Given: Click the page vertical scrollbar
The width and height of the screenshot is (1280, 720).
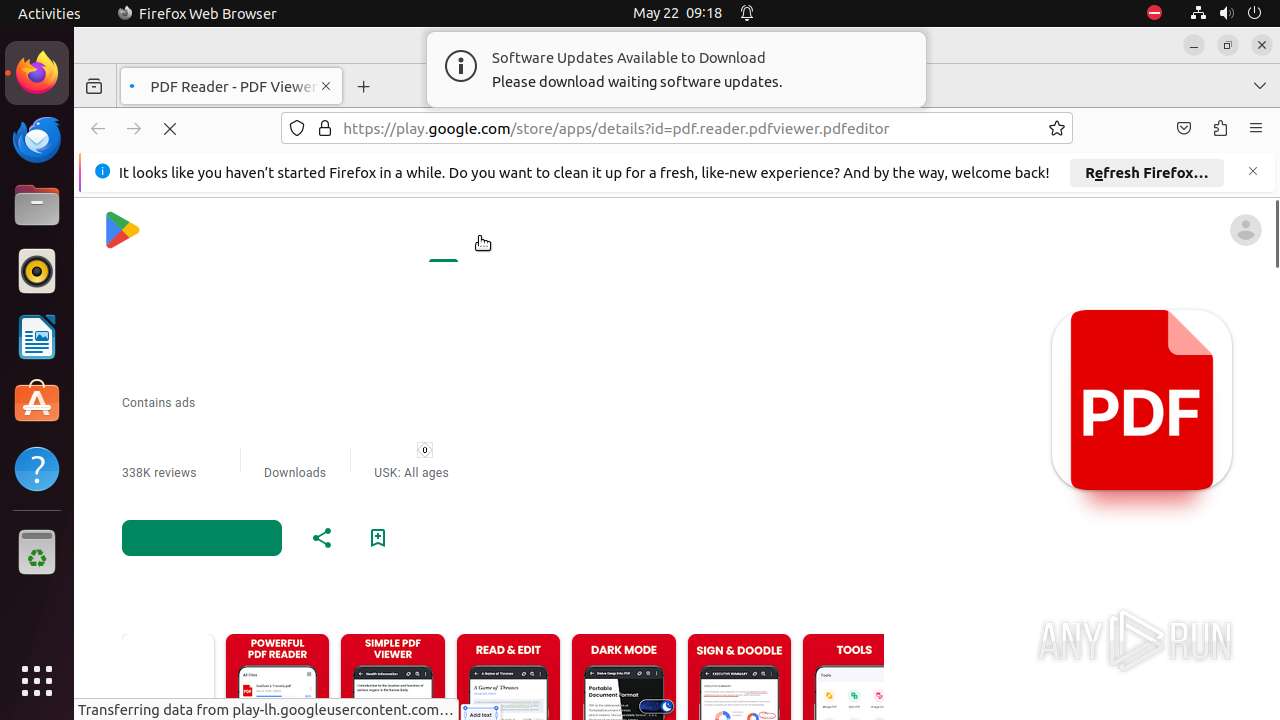Looking at the screenshot, I should [x=1276, y=234].
